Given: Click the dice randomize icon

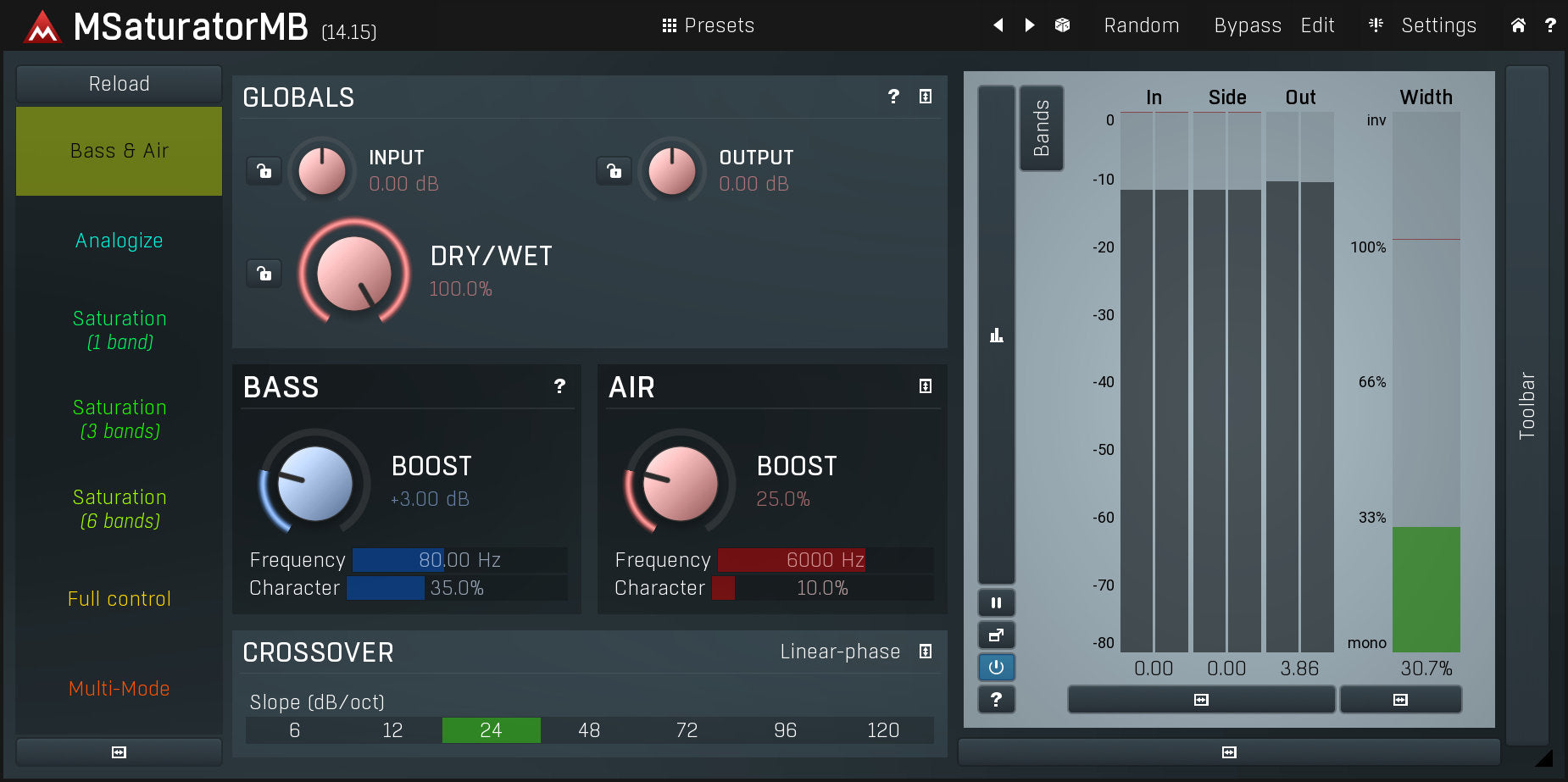Looking at the screenshot, I should [x=1062, y=25].
